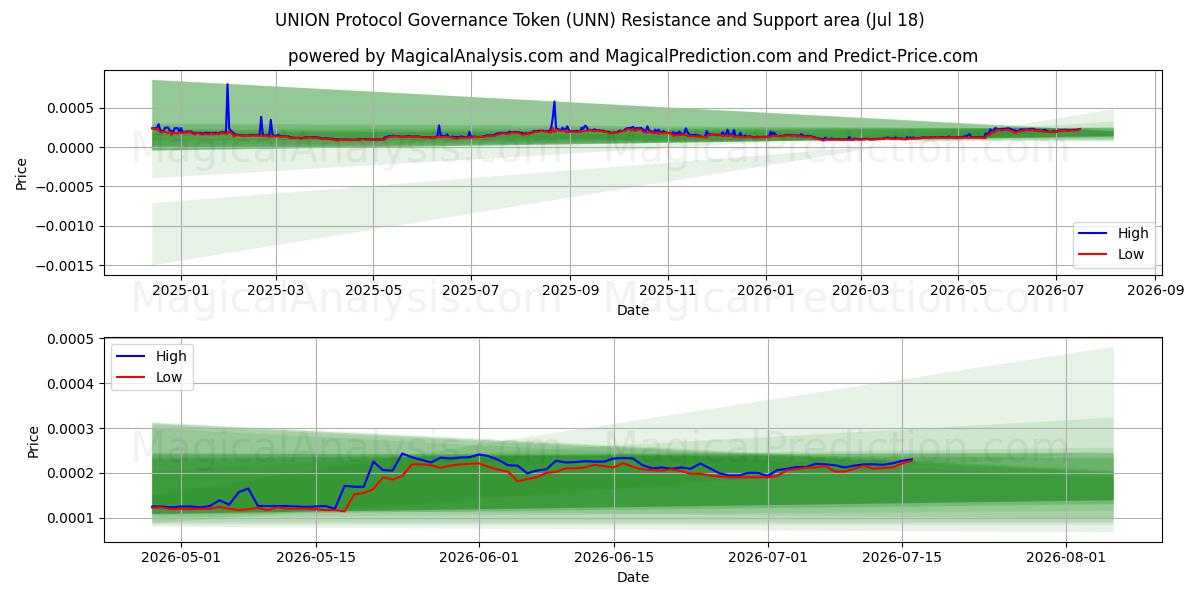The image size is (1200, 600).
Task: Click the blue High spike near 2025-09 in the top chart
Action: [554, 113]
